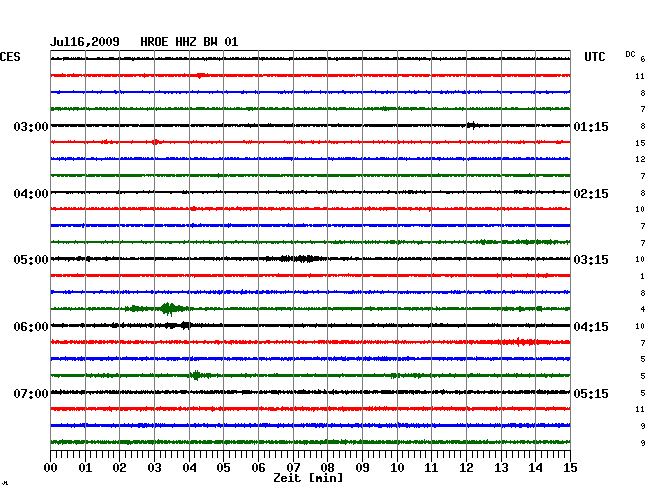This screenshot has width=650, height=494.
Task: Click minute tick label 12 on axis
Action: tap(466, 468)
